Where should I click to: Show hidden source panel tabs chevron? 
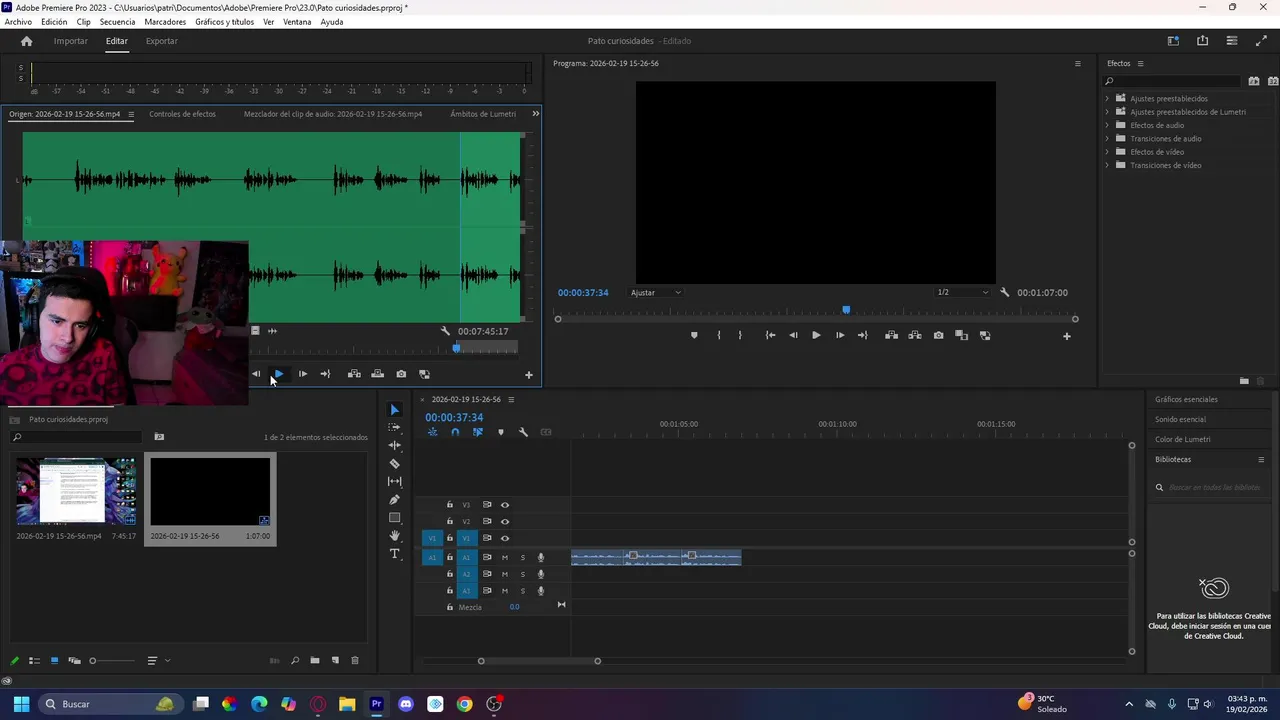click(535, 113)
